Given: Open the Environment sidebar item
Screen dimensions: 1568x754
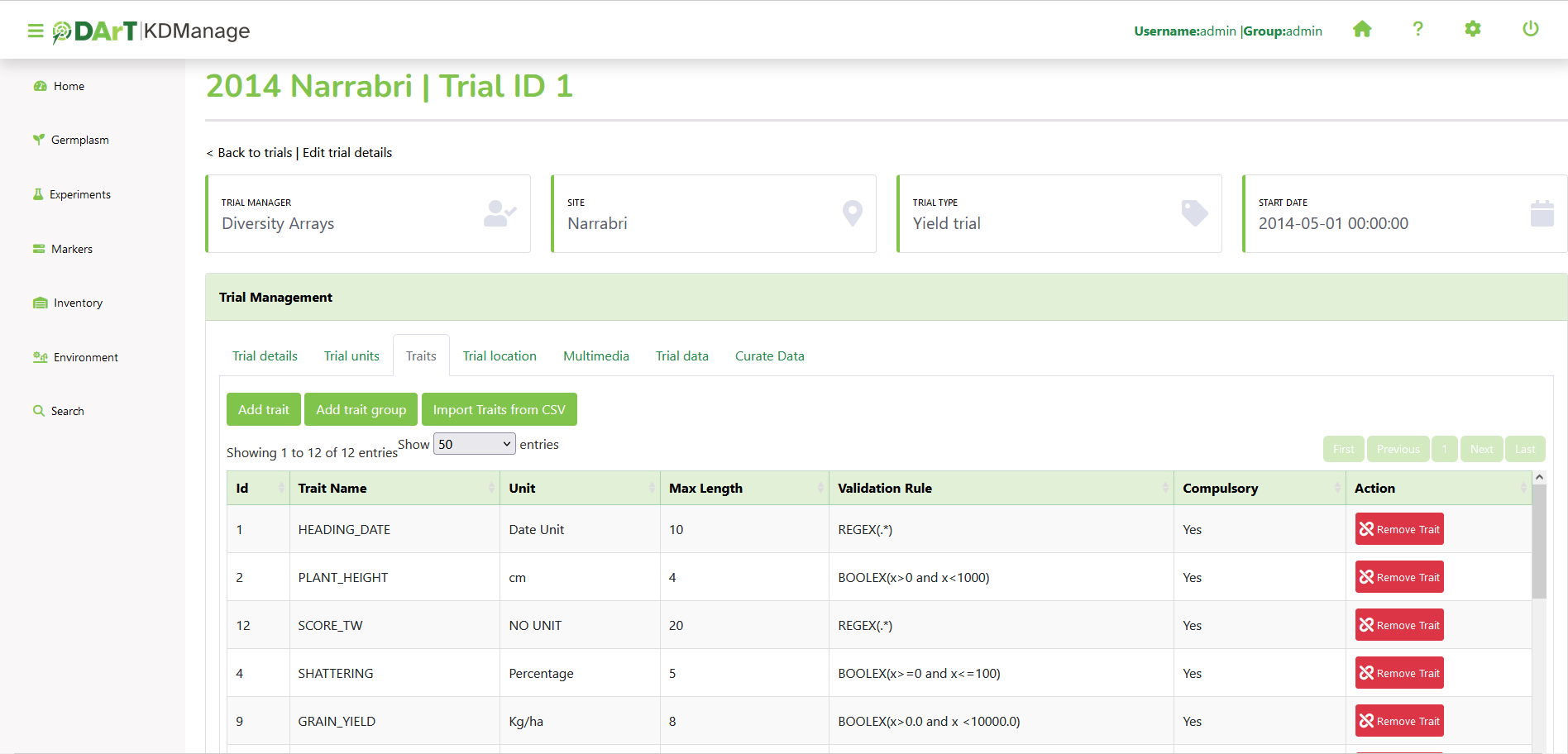Looking at the screenshot, I should tap(85, 357).
